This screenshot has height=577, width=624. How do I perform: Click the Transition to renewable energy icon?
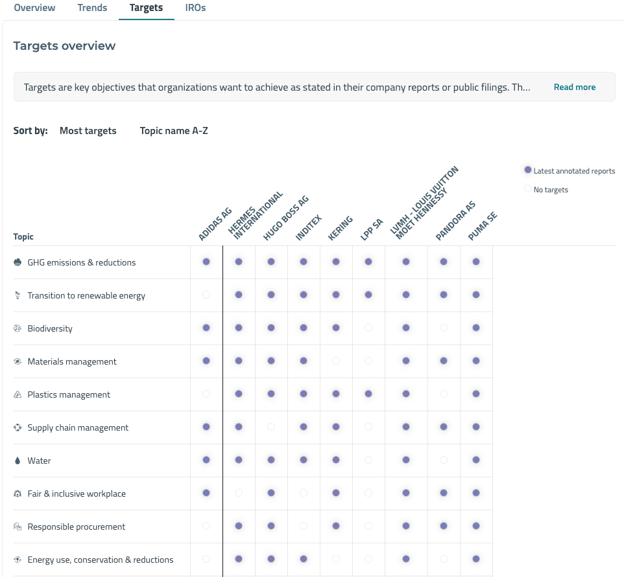click(x=18, y=295)
